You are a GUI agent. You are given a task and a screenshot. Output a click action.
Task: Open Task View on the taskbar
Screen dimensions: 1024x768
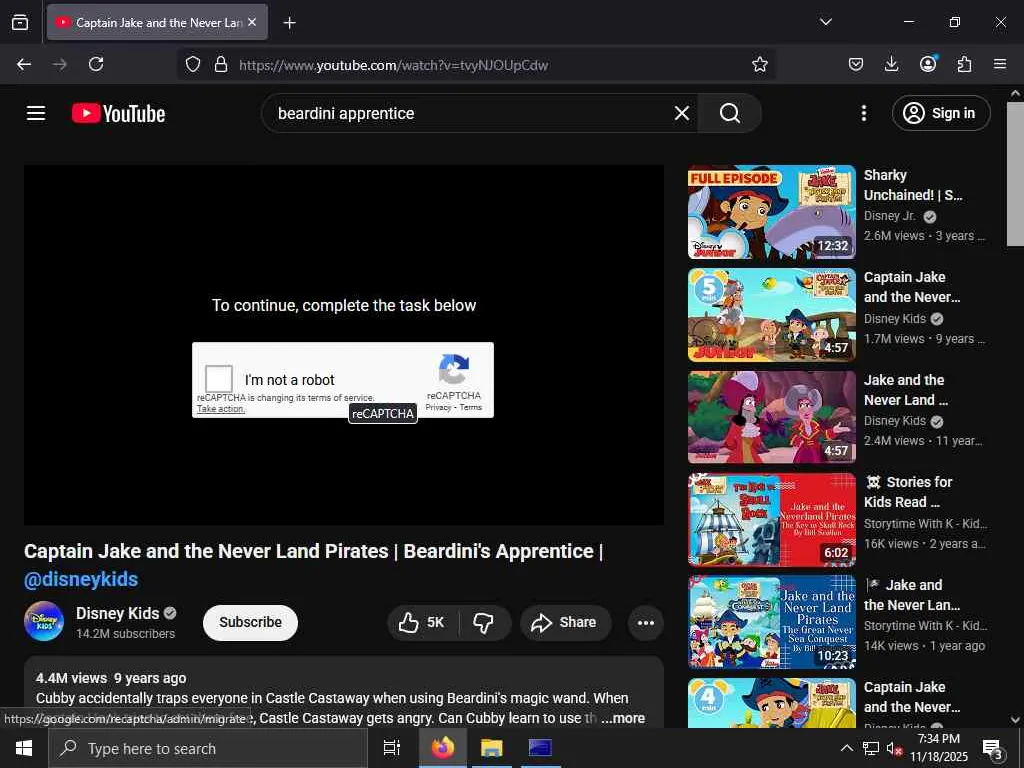(391, 748)
